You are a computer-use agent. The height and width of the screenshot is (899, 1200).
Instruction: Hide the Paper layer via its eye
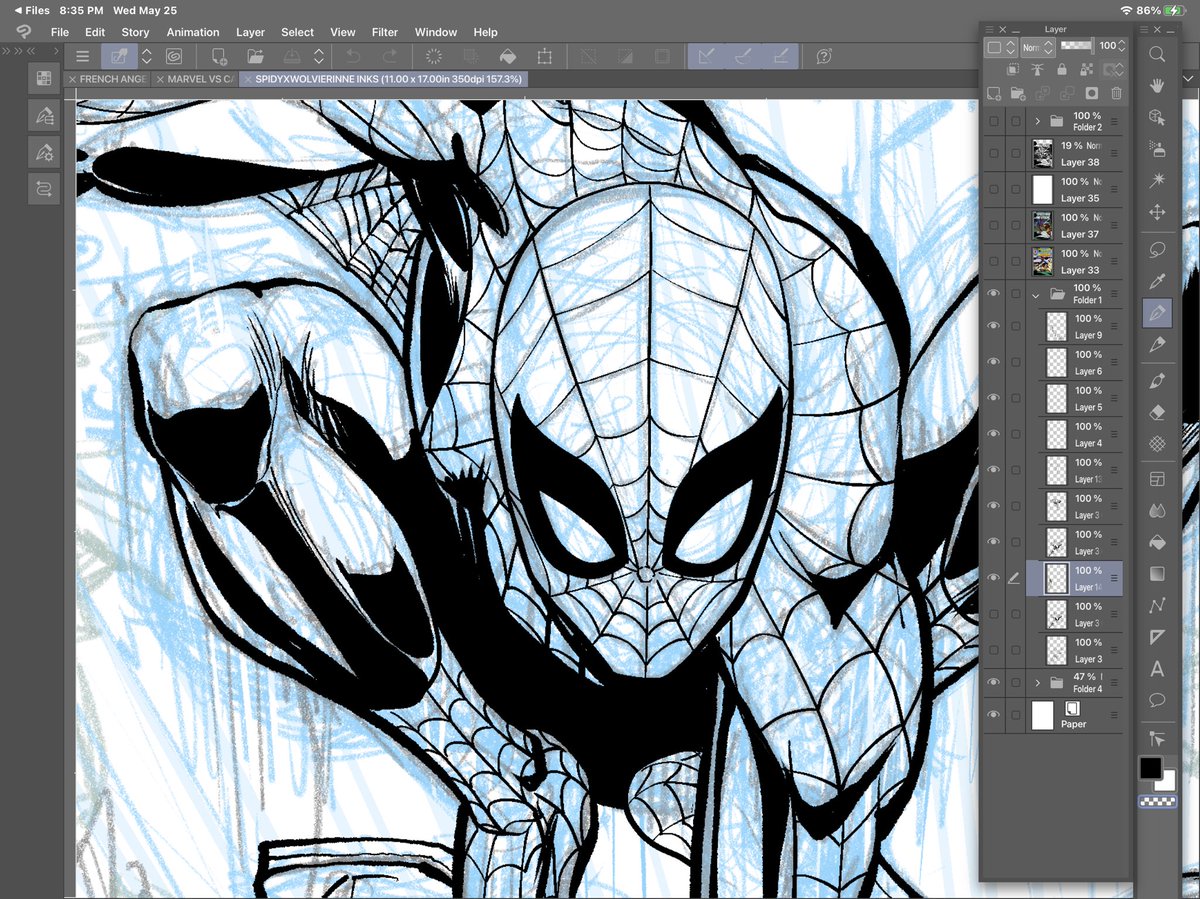click(993, 715)
